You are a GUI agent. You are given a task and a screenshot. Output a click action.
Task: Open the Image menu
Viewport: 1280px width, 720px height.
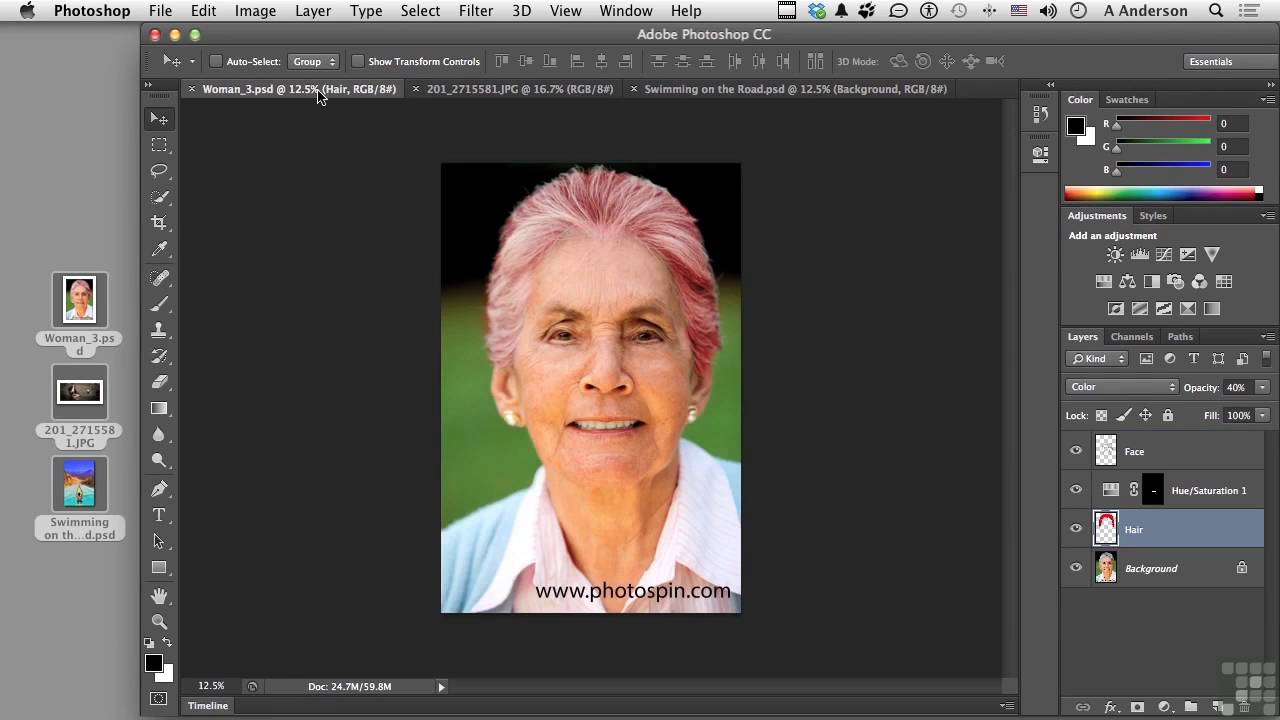pyautogui.click(x=255, y=11)
